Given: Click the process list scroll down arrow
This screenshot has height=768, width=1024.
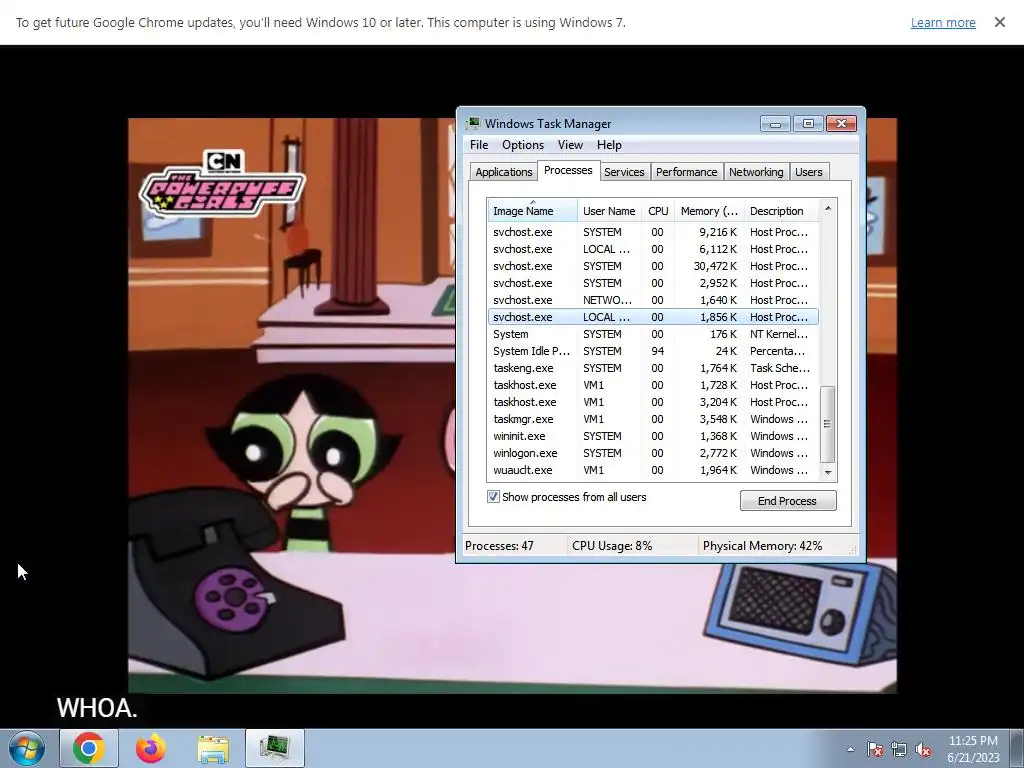Looking at the screenshot, I should [x=827, y=472].
